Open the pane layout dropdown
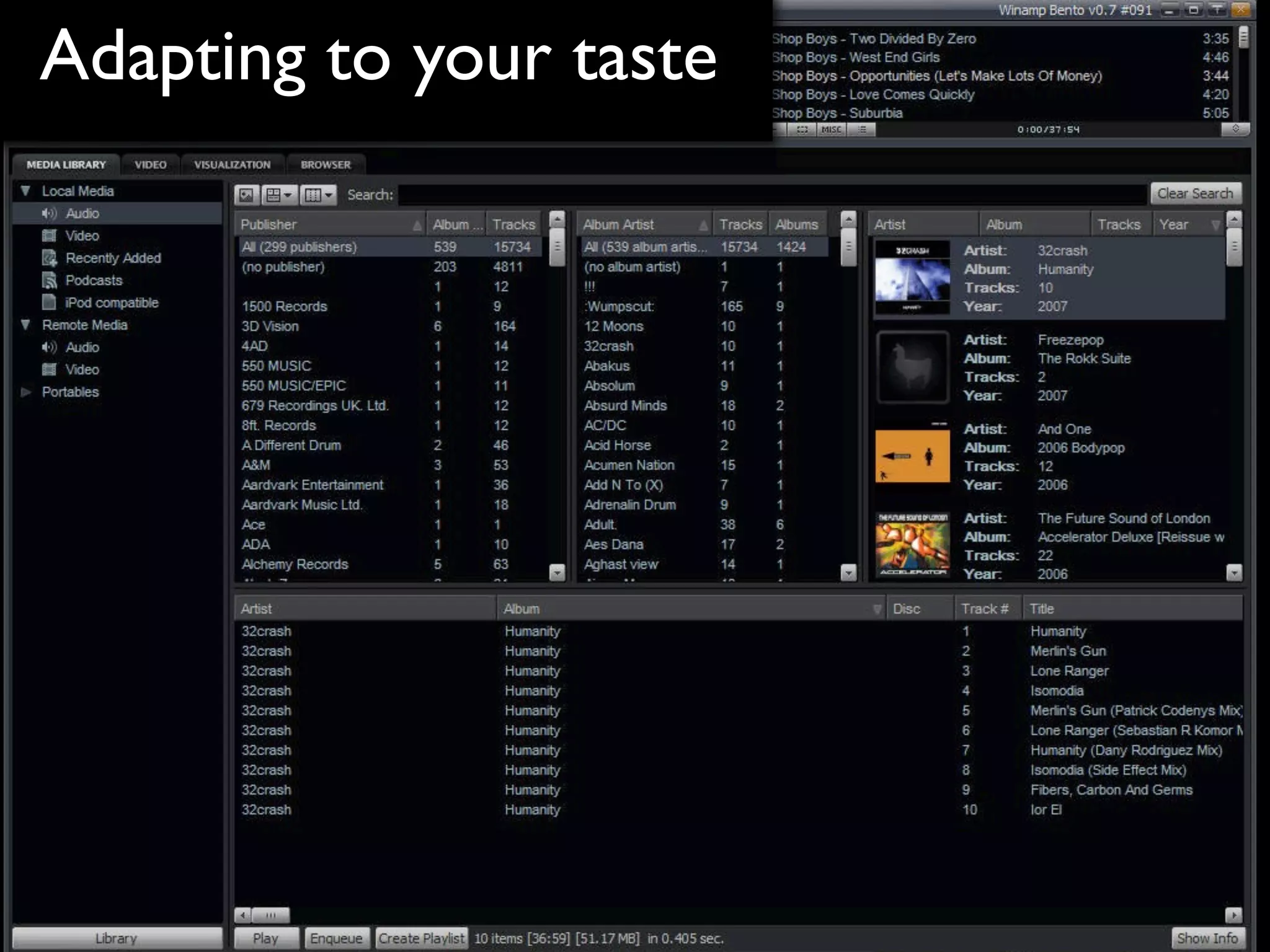 (x=279, y=195)
